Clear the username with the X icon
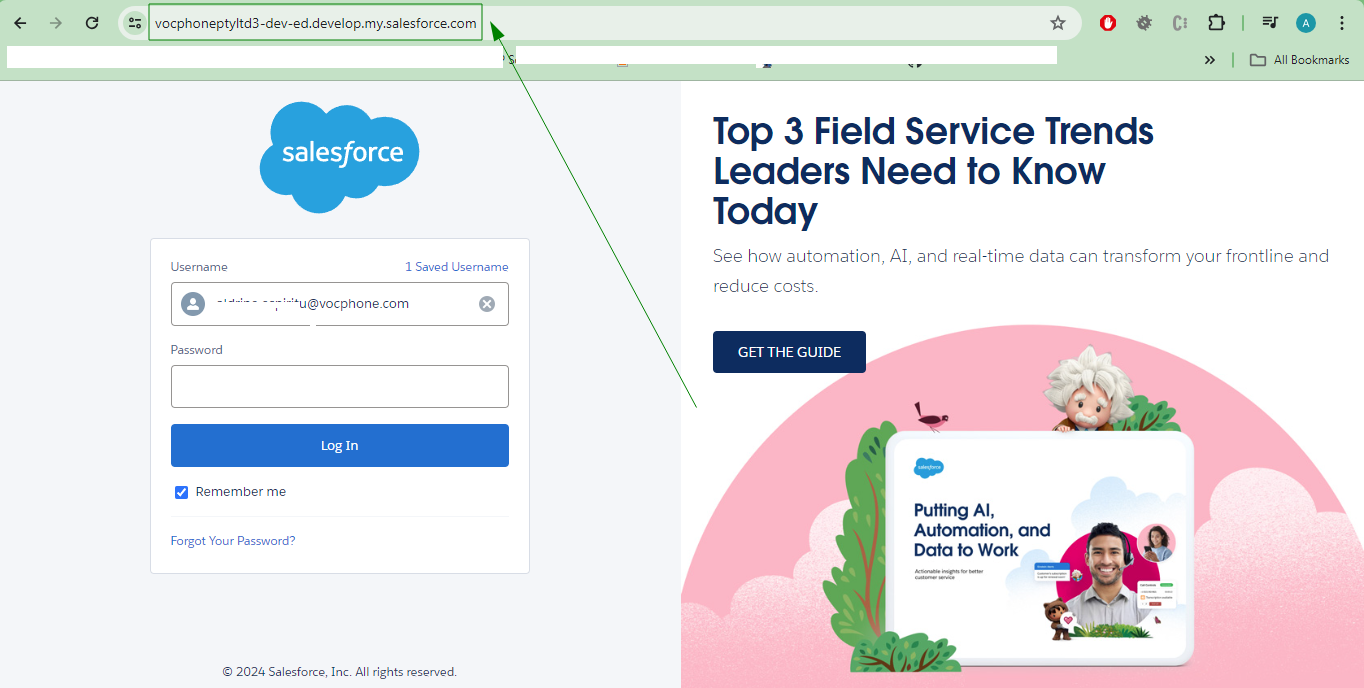The width and height of the screenshot is (1364, 688). [487, 303]
